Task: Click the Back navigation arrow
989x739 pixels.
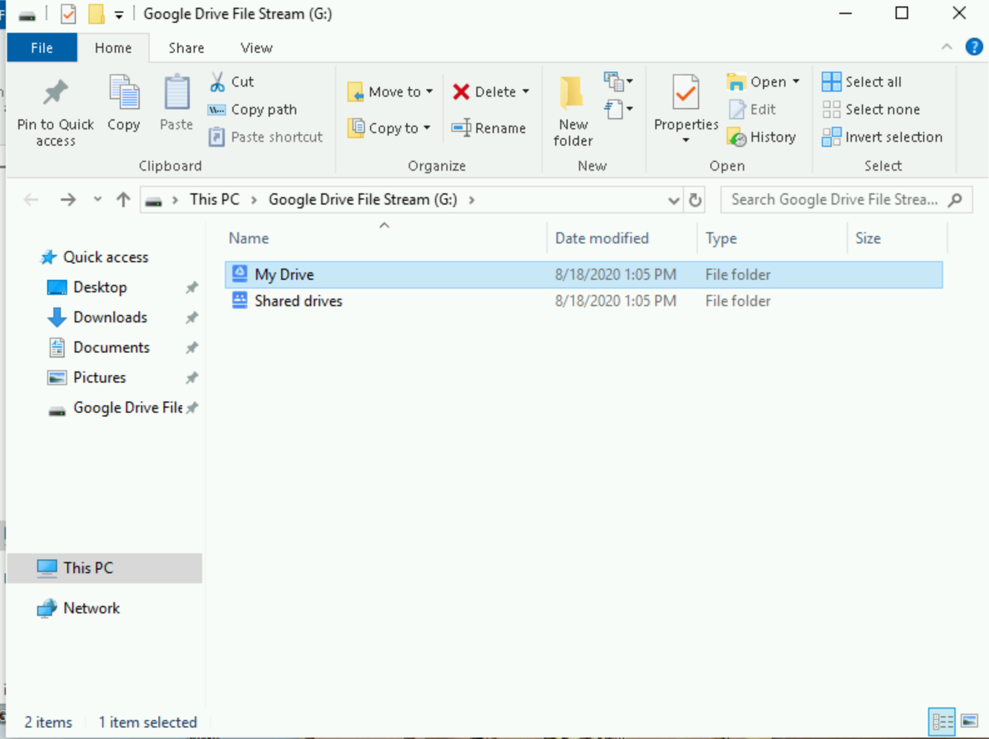Action: 31,200
